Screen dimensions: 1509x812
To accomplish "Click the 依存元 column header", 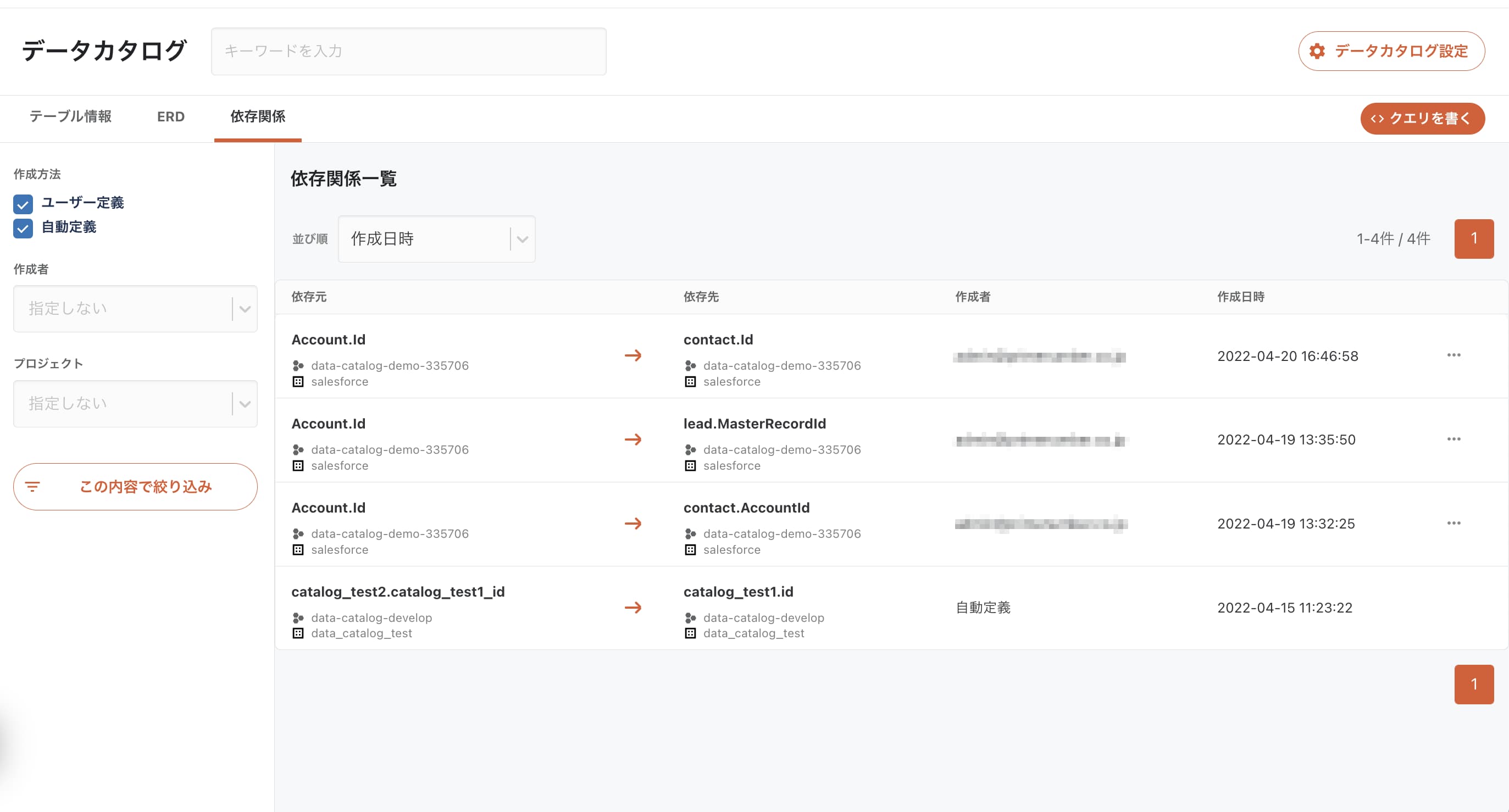I will tap(309, 297).
